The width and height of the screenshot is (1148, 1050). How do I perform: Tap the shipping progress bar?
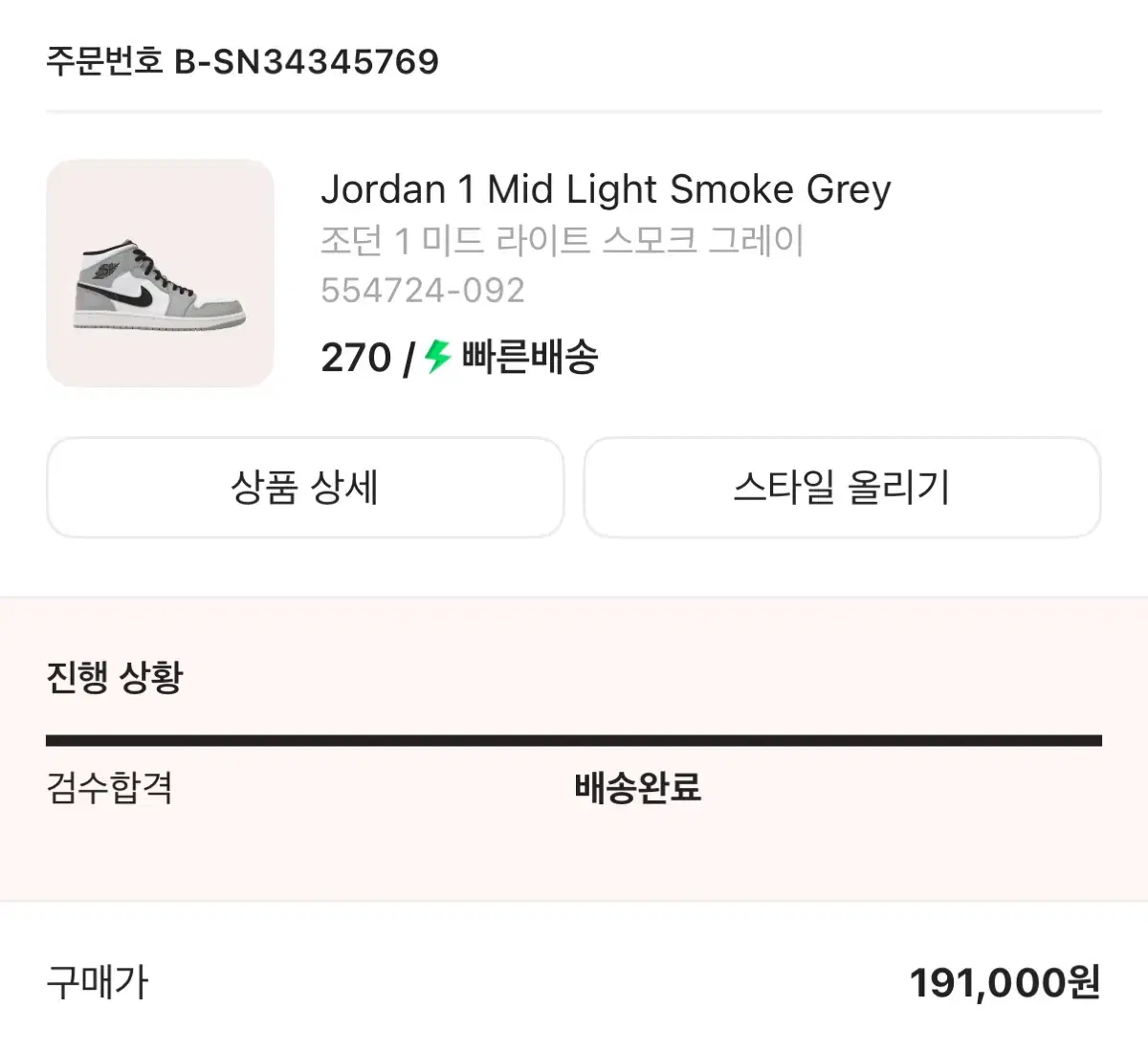pos(574,737)
